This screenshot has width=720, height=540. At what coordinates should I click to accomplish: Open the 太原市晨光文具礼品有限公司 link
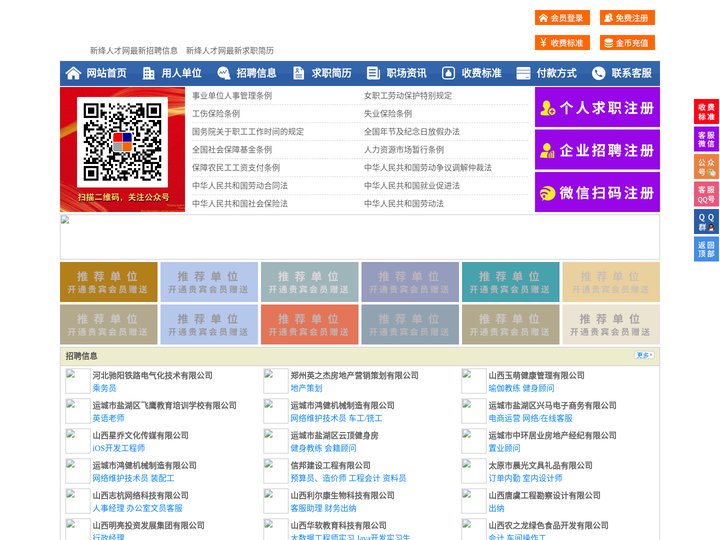coord(540,465)
